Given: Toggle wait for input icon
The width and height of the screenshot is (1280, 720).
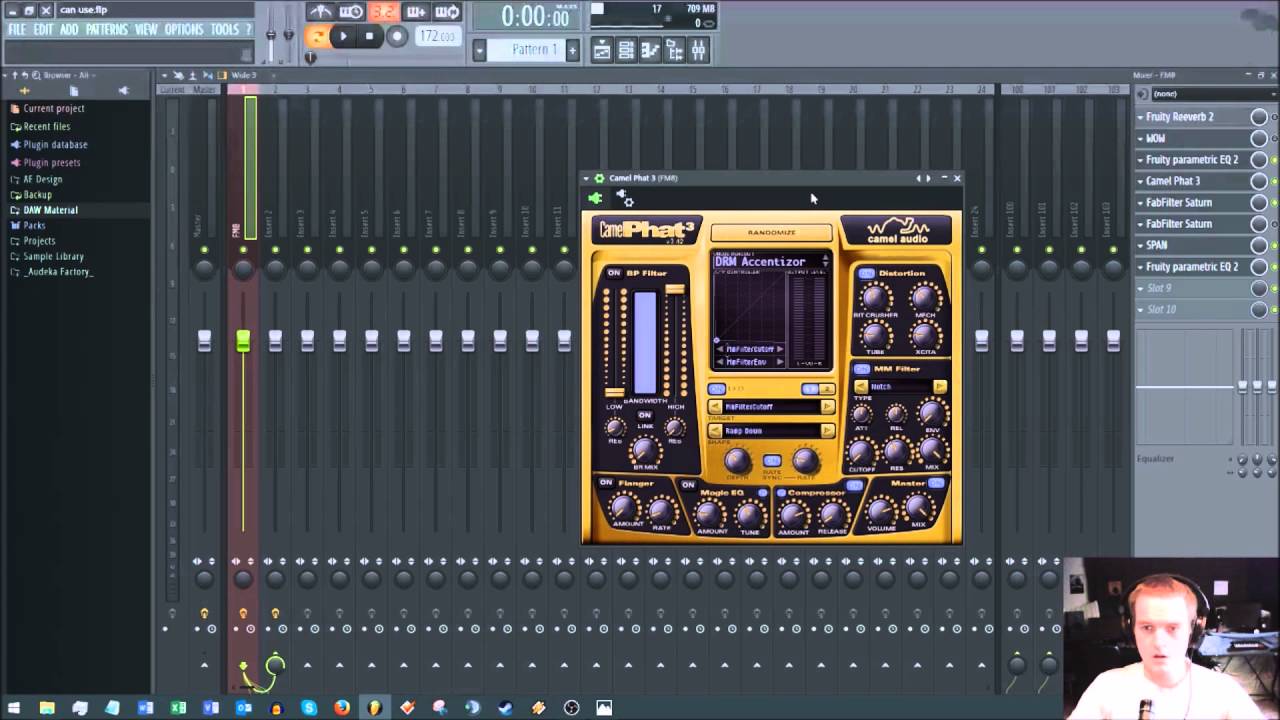Looking at the screenshot, I should click(351, 12).
